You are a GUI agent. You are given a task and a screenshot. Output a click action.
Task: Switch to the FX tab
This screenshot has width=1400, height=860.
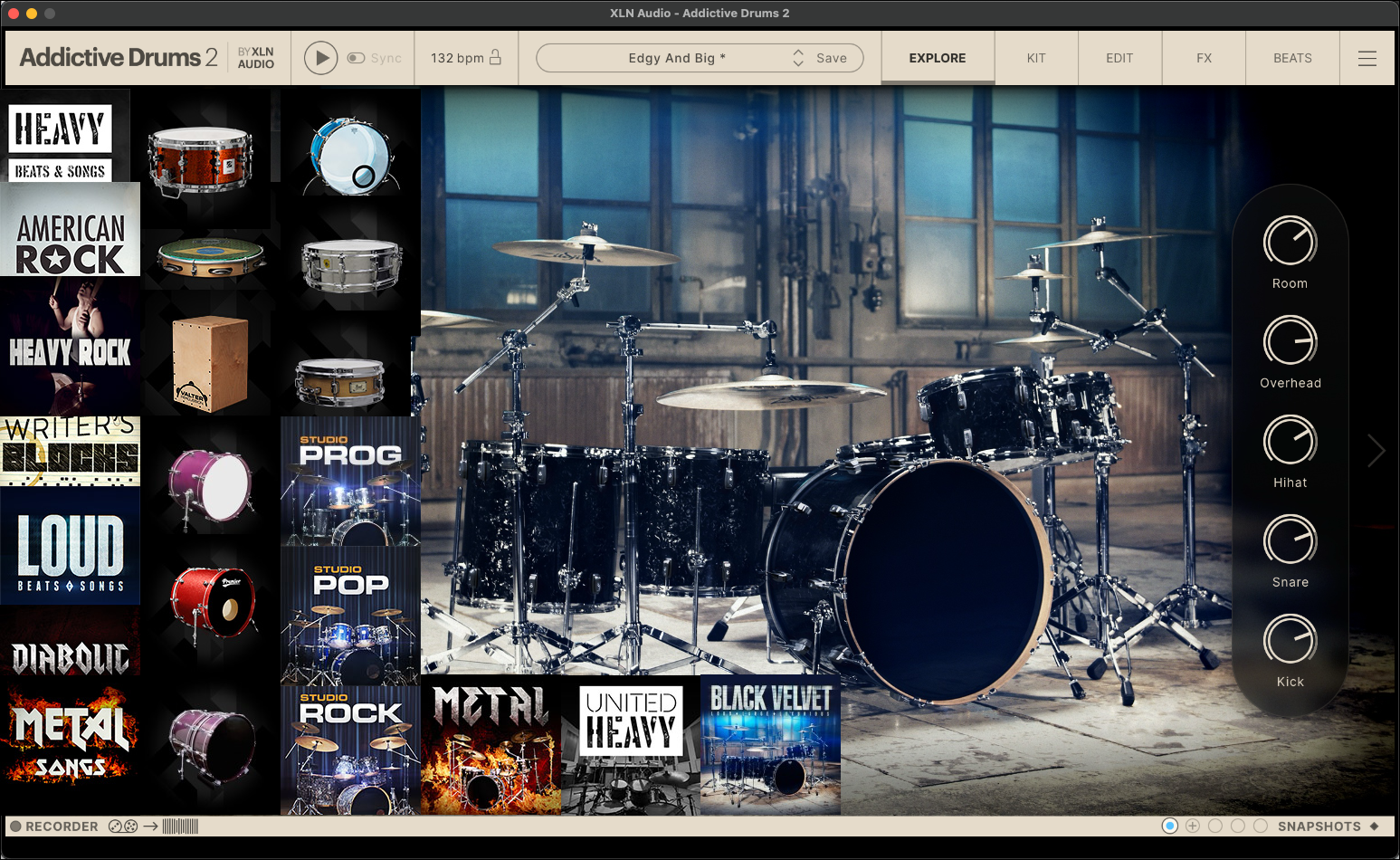[1204, 58]
